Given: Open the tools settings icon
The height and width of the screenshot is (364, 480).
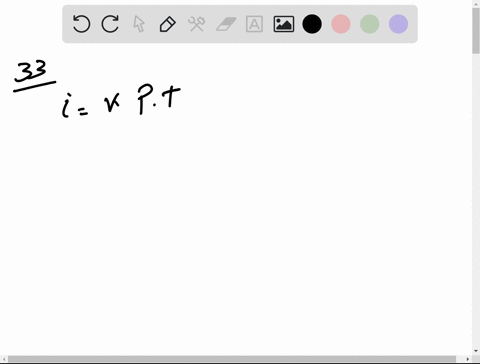Looking at the screenshot, I should click(x=197, y=24).
